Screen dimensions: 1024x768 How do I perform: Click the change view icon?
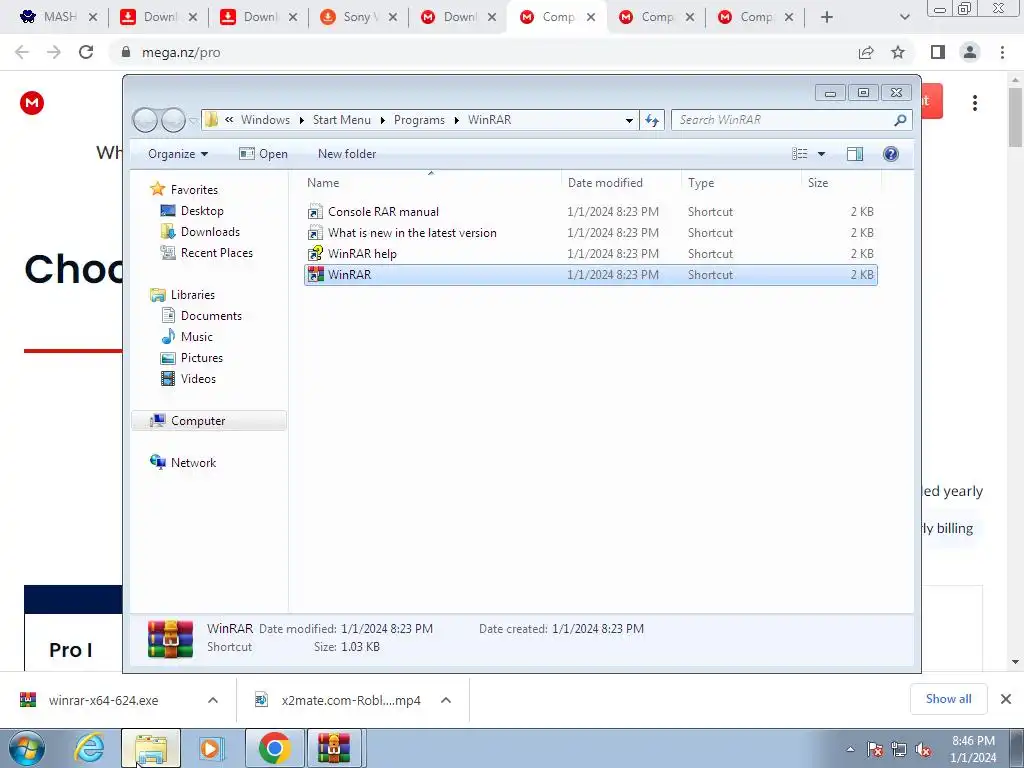click(800, 153)
